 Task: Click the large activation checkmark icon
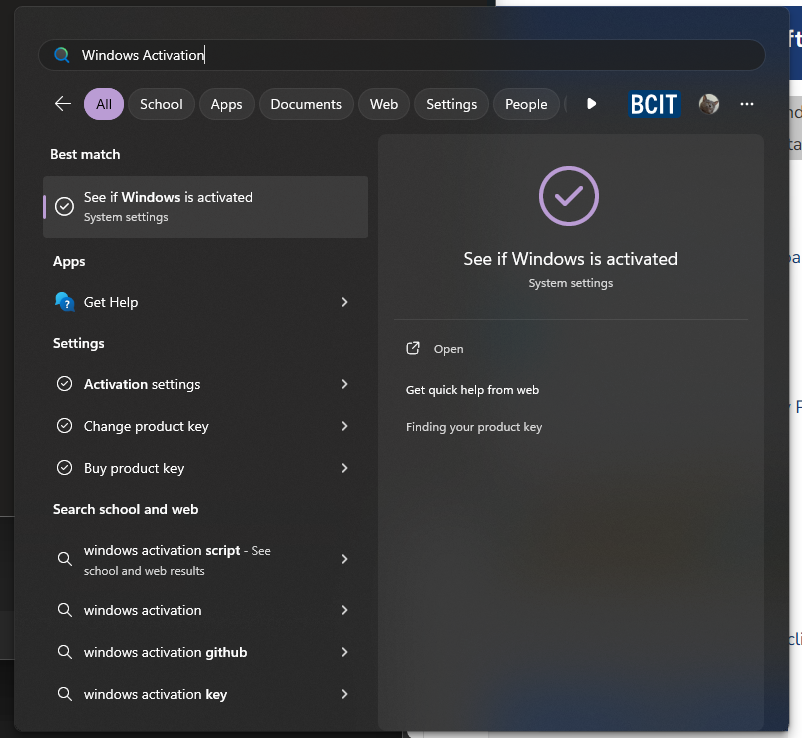[x=569, y=196]
